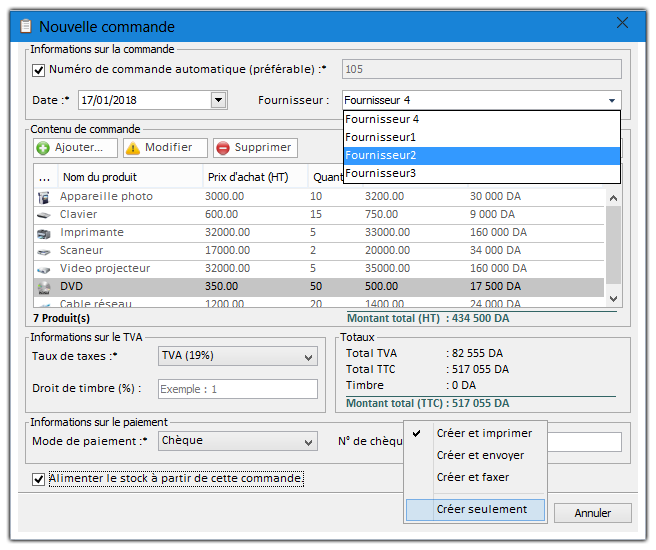Click the Imprimante printer icon
Screen dimensions: 656x550
pos(44,233)
